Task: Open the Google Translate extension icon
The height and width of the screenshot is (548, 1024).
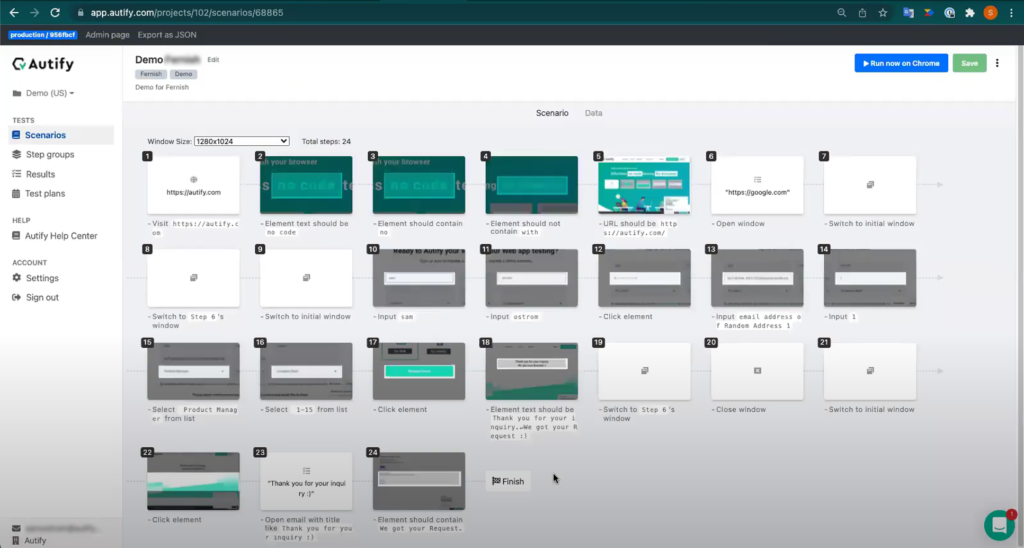Action: [908, 12]
